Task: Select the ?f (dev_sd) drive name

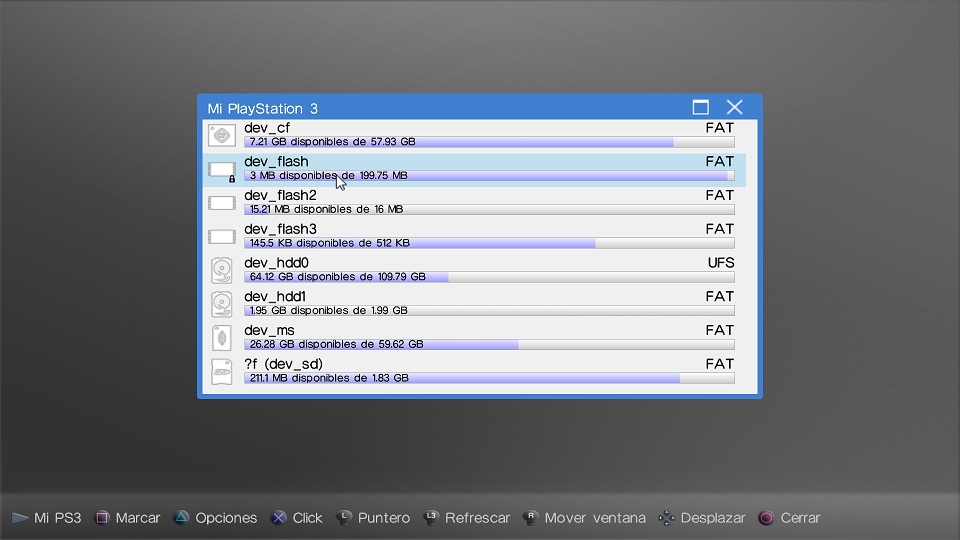Action: 283,364
